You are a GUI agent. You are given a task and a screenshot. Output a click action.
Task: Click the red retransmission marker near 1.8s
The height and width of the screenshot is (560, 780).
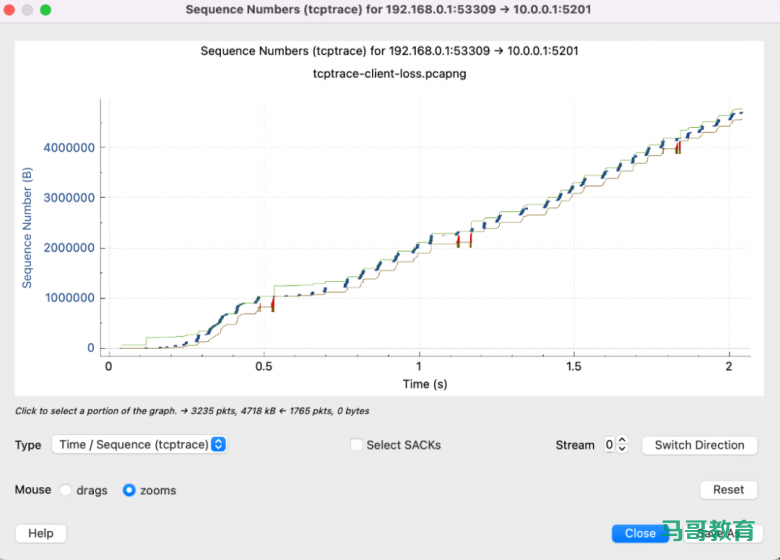click(x=678, y=146)
